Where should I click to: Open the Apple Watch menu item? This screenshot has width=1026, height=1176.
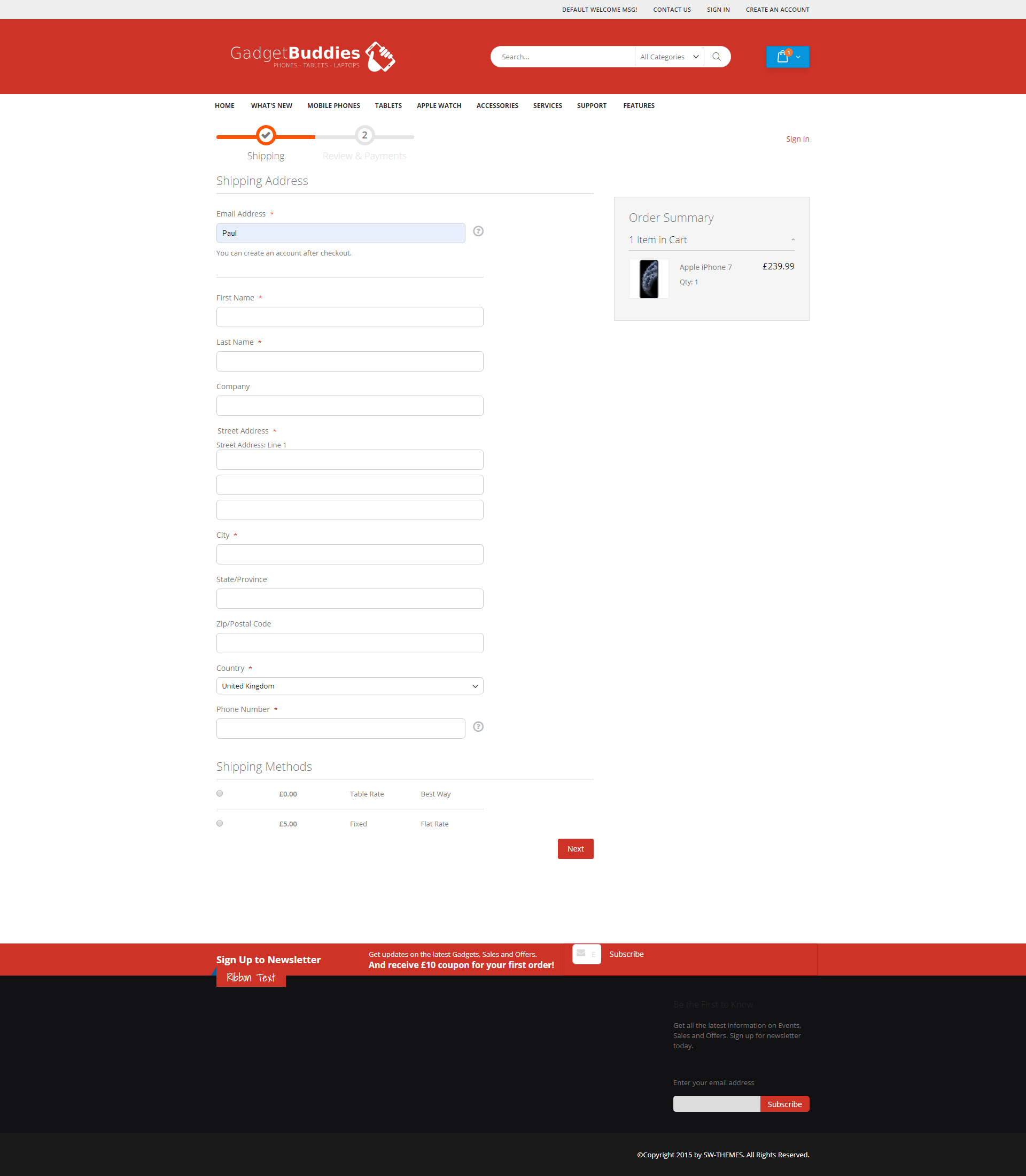tap(439, 105)
